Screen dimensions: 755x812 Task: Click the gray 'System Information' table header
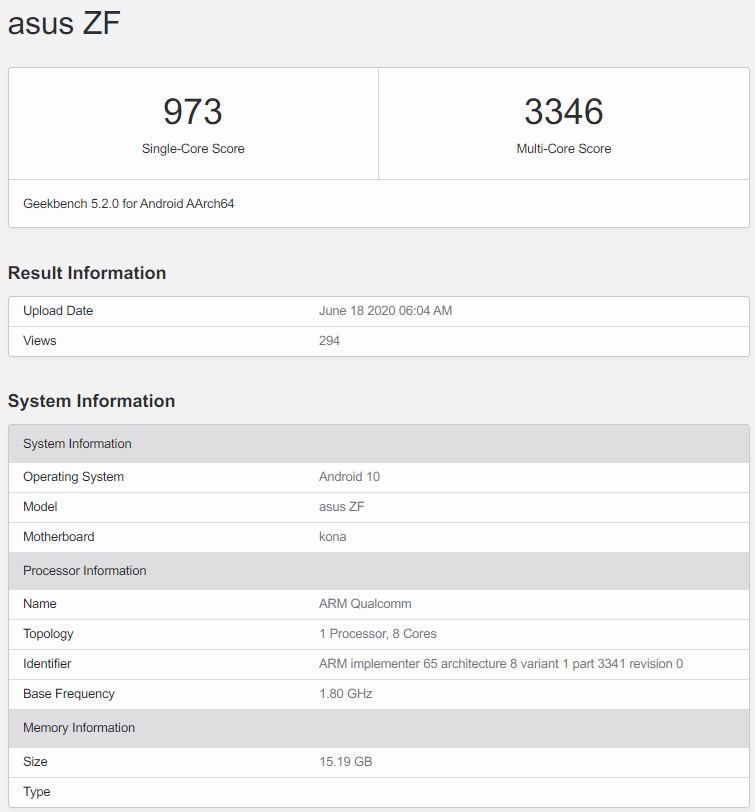(379, 444)
